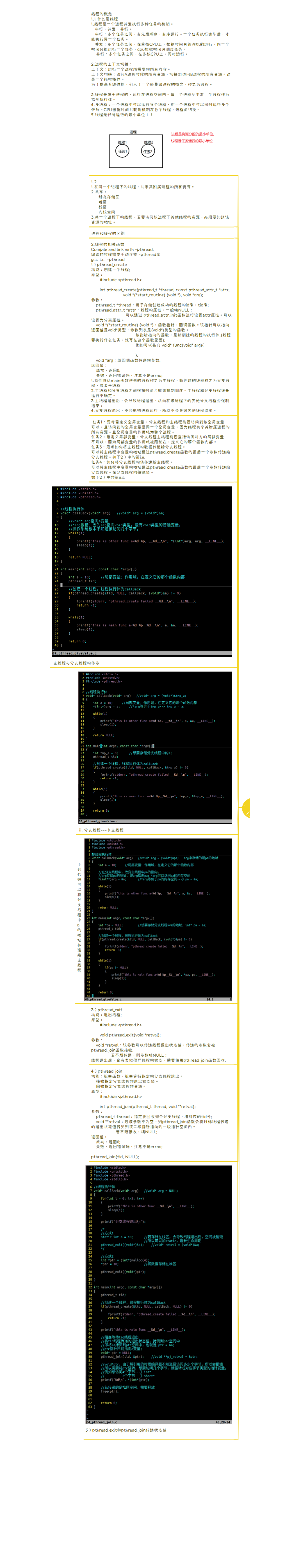Click the 'pthread_join(tid, NULL);' line
The height and width of the screenshot is (1568, 292).
coord(115,1157)
